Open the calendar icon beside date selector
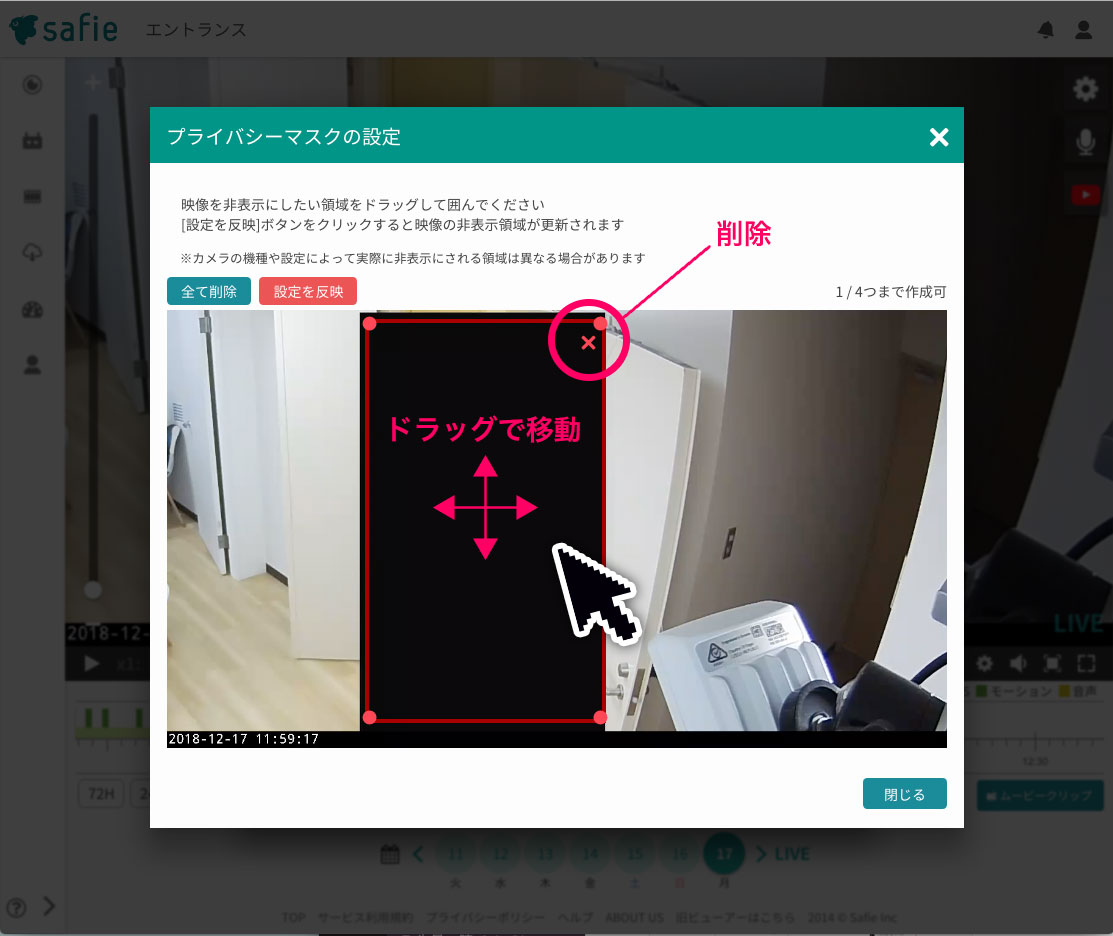1113x936 pixels. pyautogui.click(x=390, y=854)
